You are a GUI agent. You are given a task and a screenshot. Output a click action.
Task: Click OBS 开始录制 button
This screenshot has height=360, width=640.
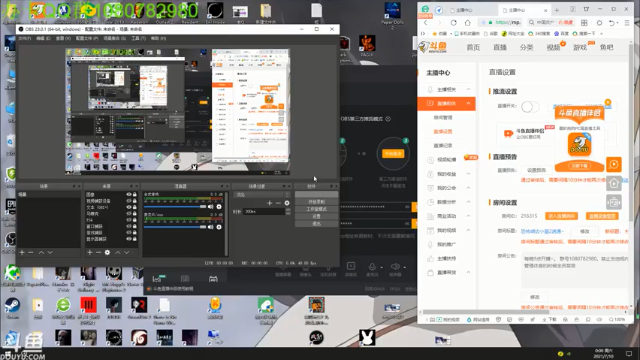[316, 202]
